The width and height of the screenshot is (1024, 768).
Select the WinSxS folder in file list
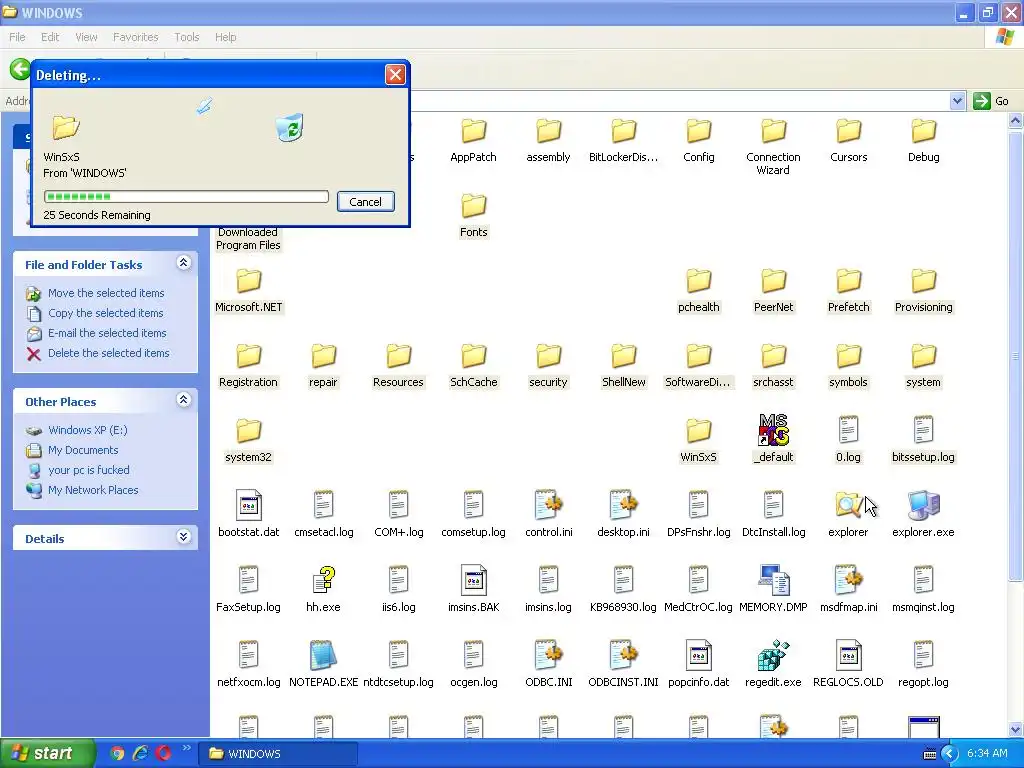tap(698, 440)
